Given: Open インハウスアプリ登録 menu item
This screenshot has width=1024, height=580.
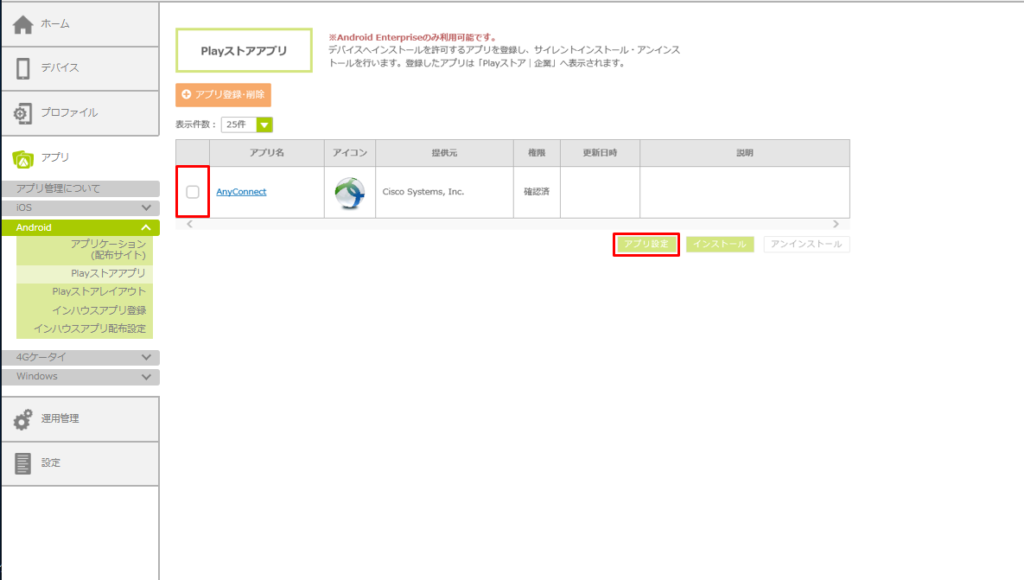Looking at the screenshot, I should click(98, 310).
